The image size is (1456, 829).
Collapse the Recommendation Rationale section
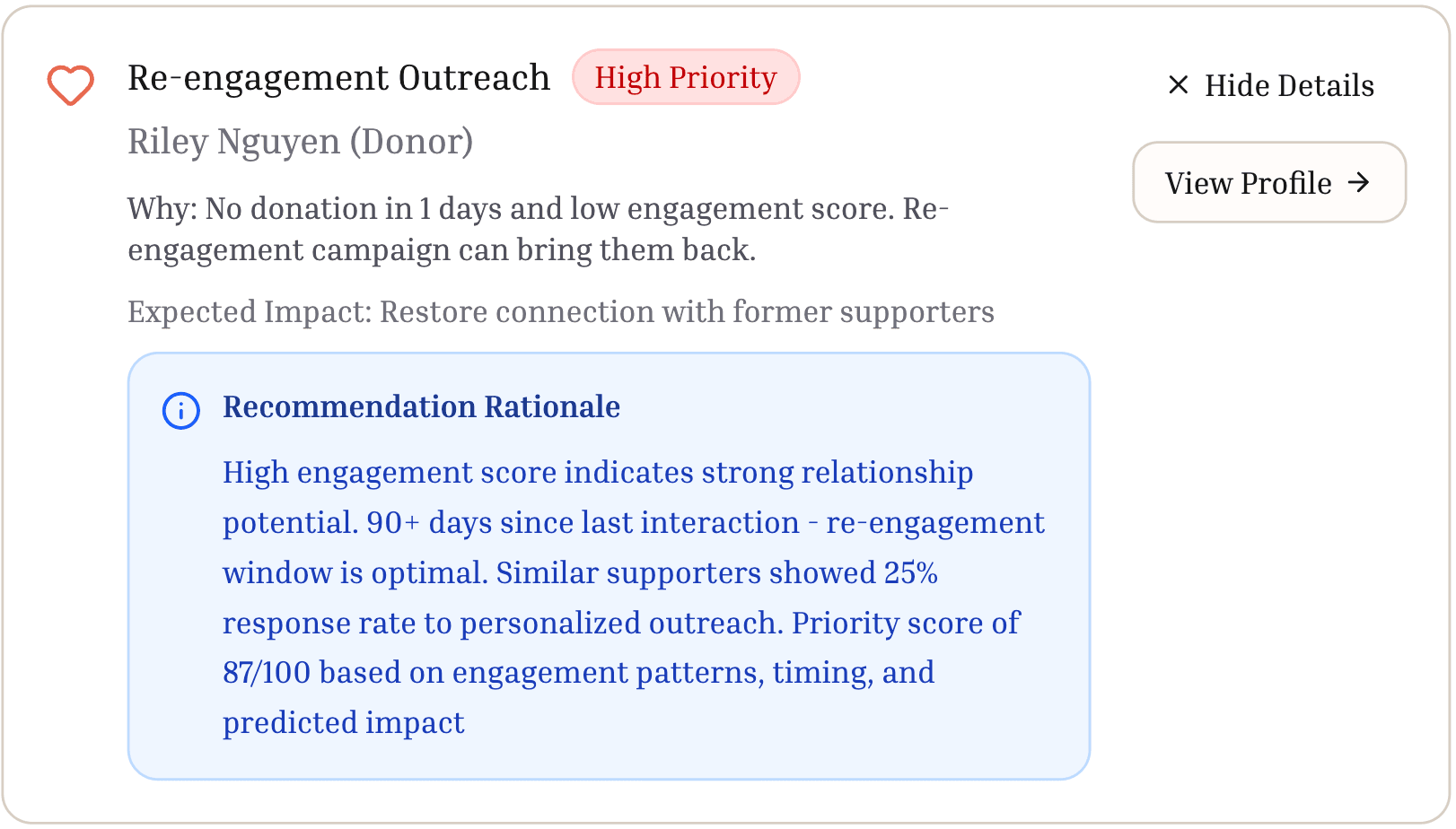point(421,407)
